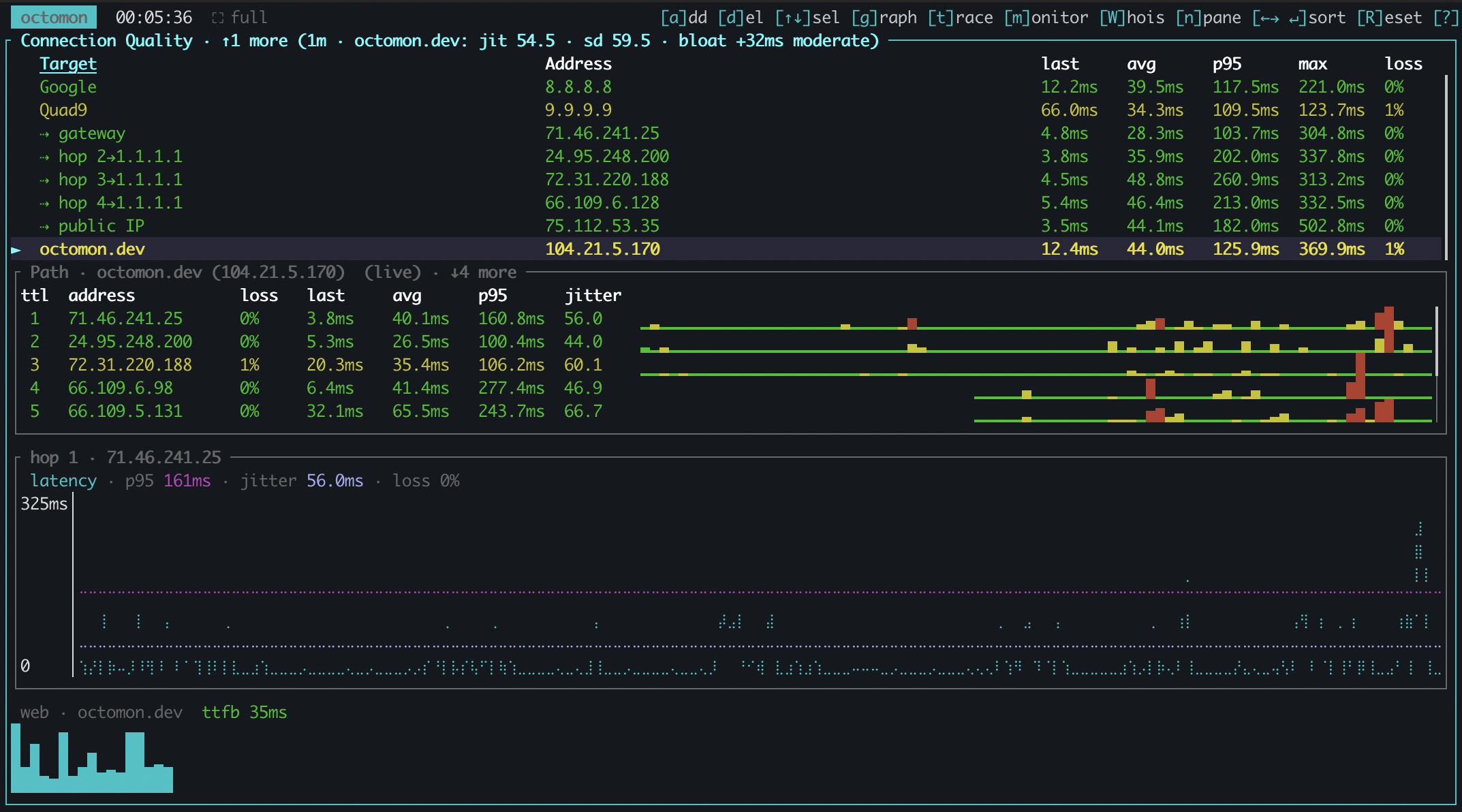This screenshot has width=1462, height=812.
Task: Click public IP max value 502.8ms
Action: [x=1332, y=225]
